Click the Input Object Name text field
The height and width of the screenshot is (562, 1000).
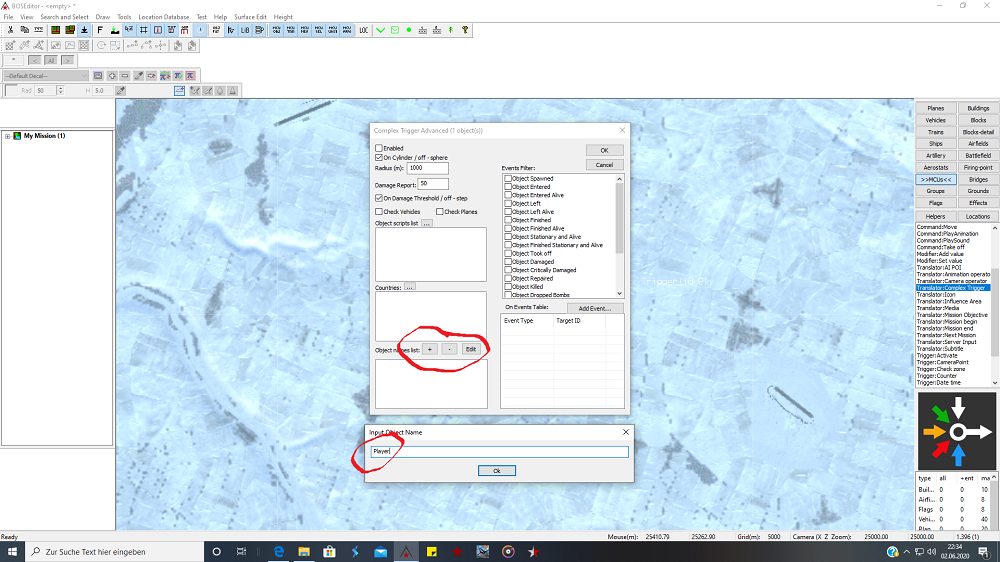pos(500,452)
